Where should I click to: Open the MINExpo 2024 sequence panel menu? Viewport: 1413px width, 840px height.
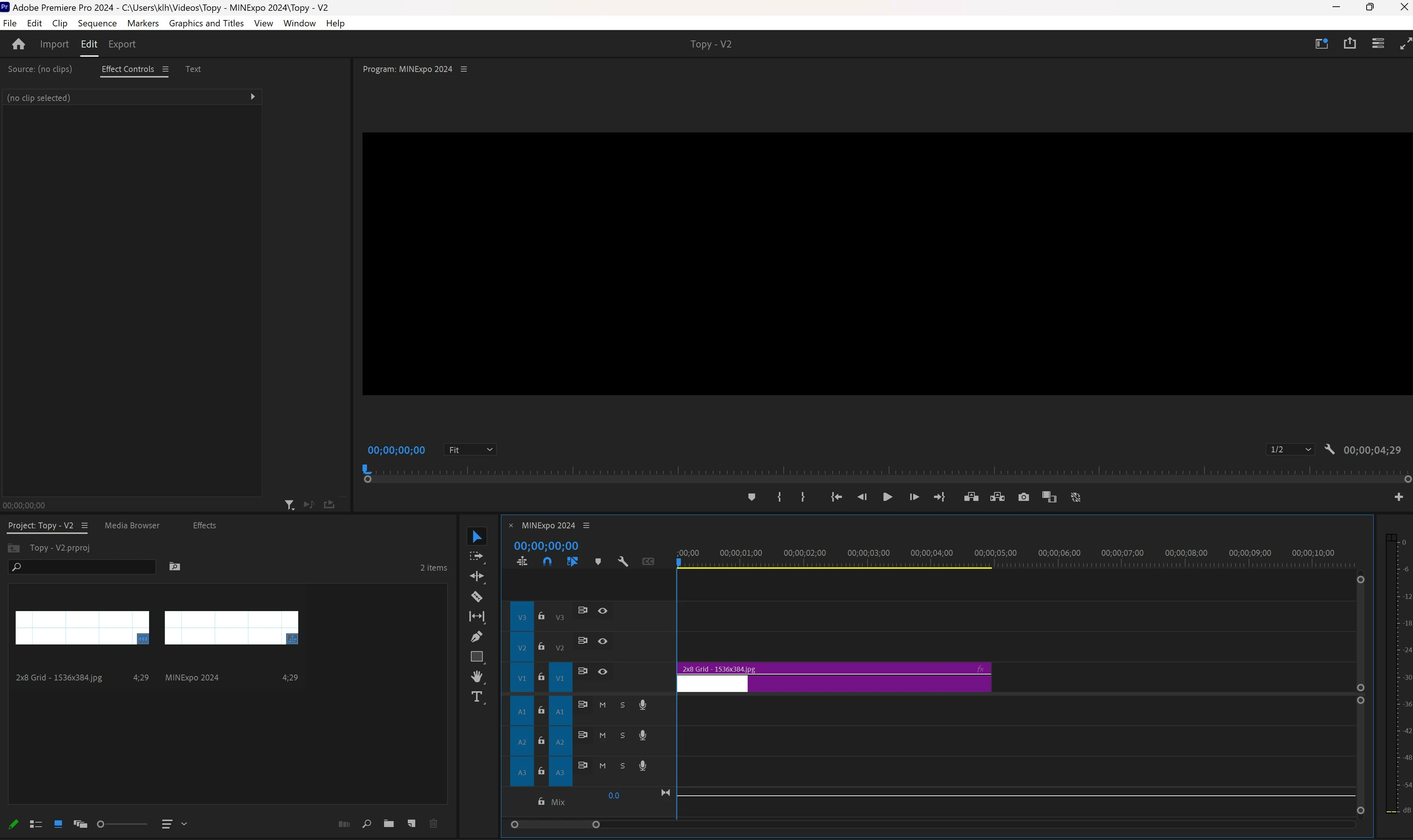[587, 525]
